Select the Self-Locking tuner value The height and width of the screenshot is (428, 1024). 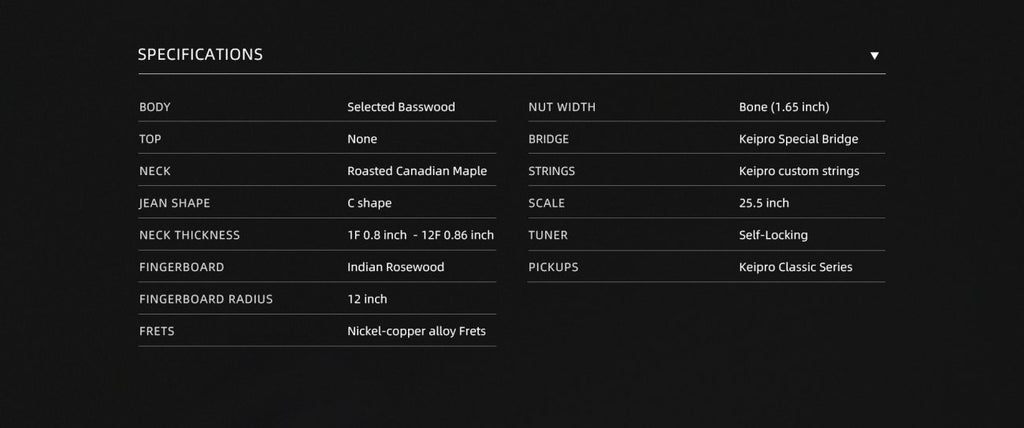(773, 235)
